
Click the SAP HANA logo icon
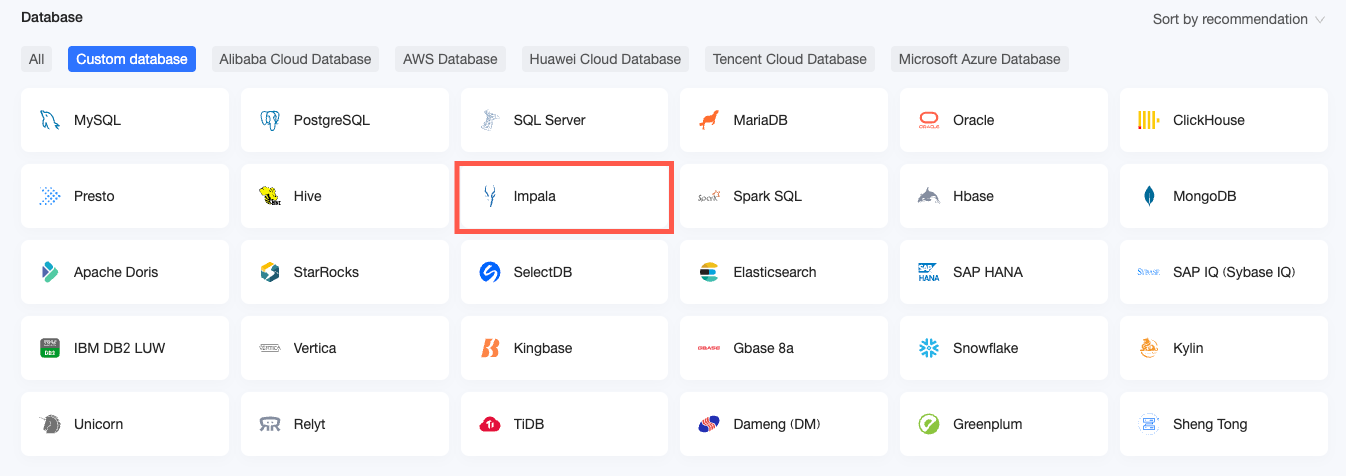coord(929,272)
